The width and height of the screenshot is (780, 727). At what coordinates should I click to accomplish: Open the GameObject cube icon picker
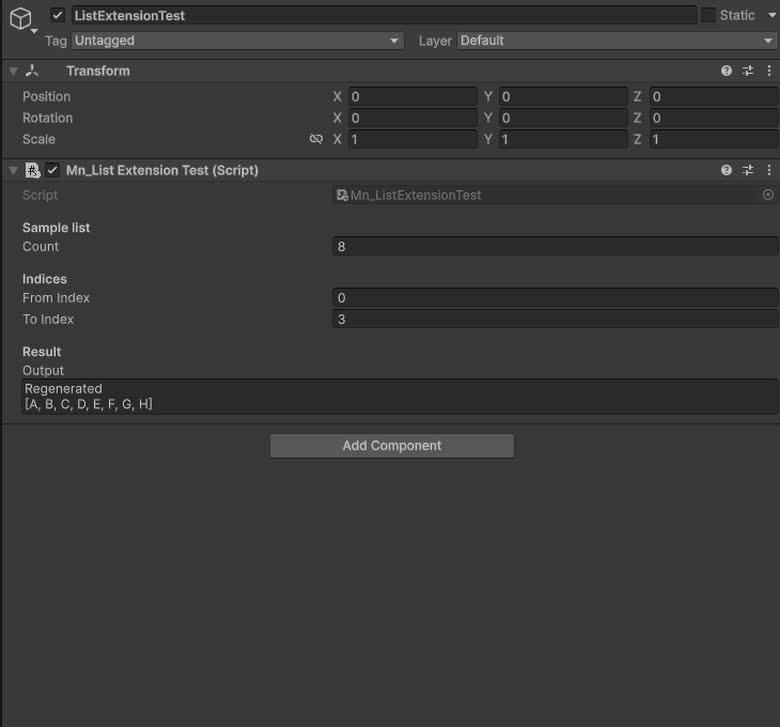pyautogui.click(x=21, y=19)
